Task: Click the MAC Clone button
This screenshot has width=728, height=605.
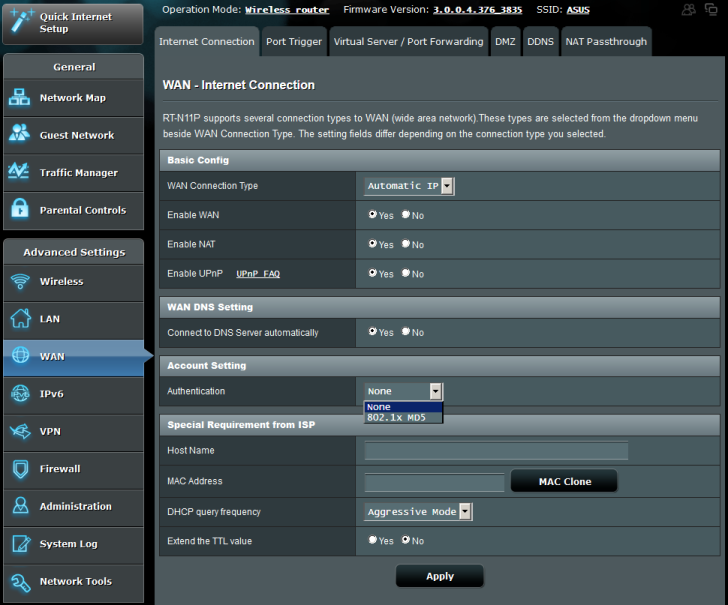Action: point(565,481)
